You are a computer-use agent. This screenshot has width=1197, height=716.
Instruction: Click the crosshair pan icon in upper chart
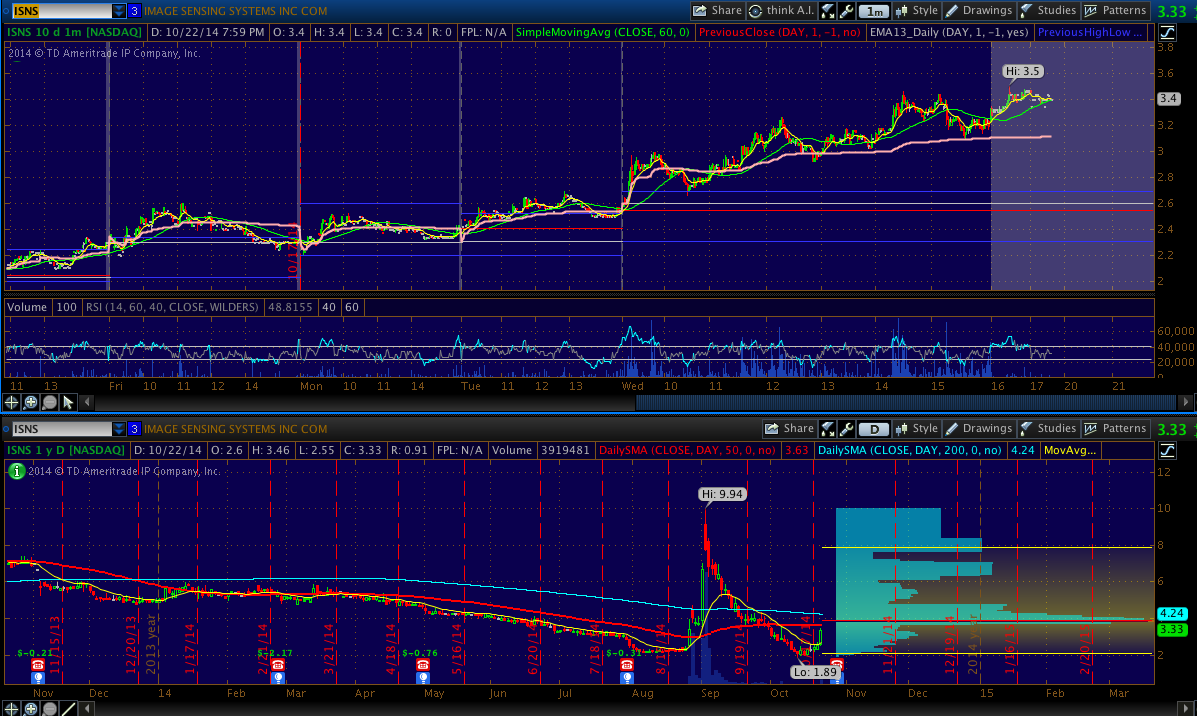point(12,402)
